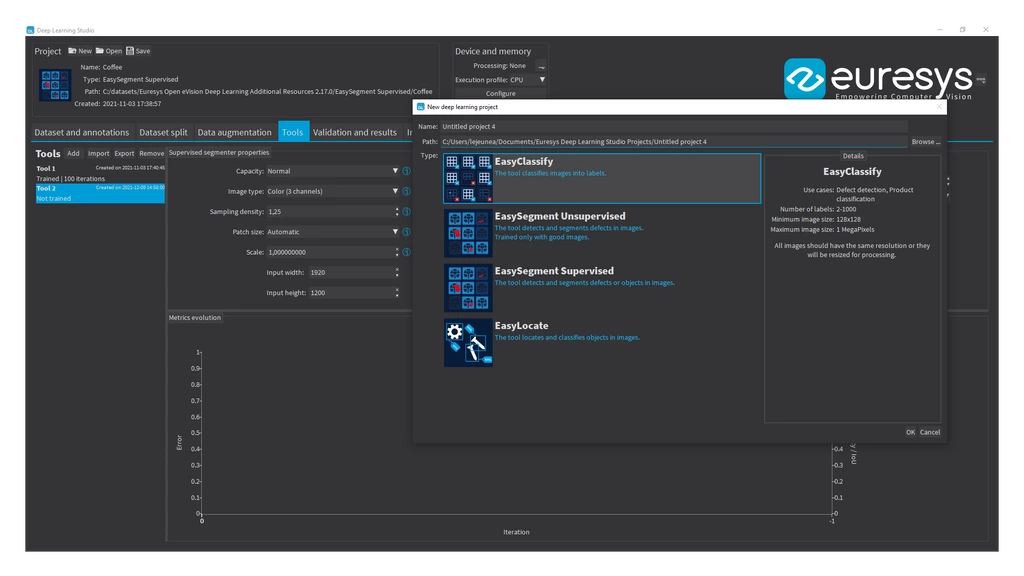
Task: Expand the Execution profile dropdown
Action: [x=541, y=79]
